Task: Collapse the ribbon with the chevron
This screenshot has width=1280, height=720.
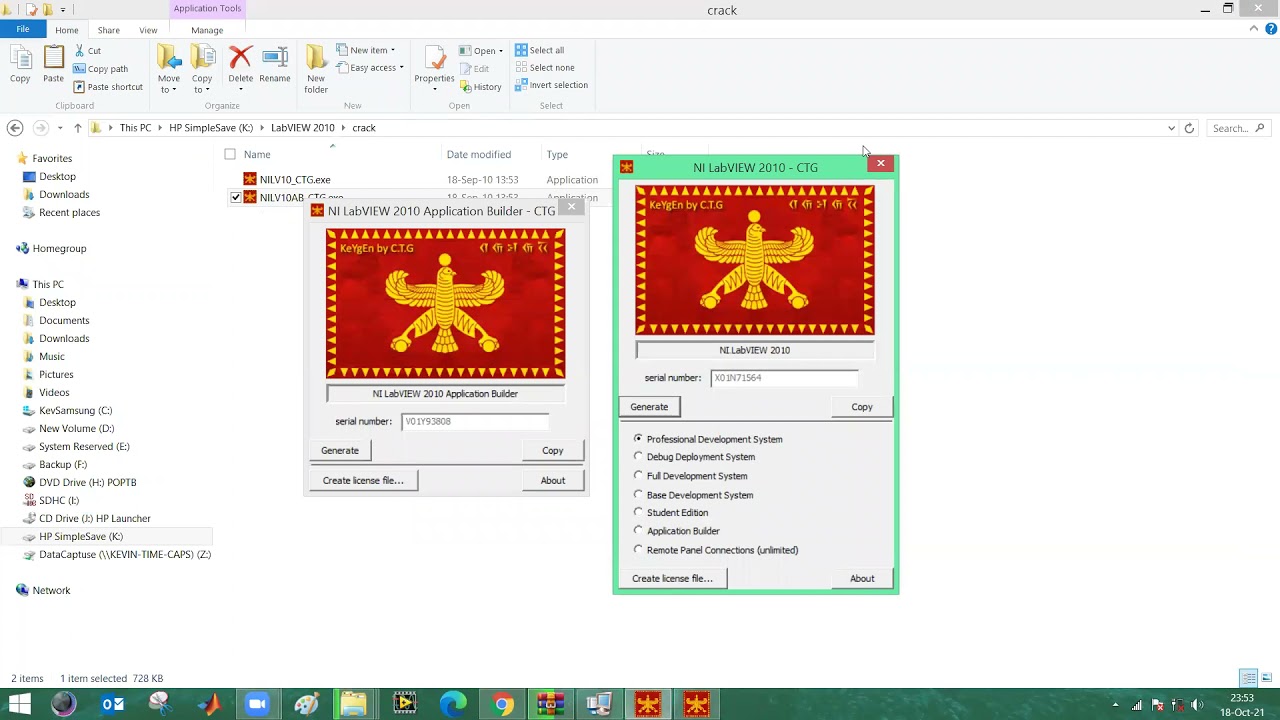Action: [1254, 29]
